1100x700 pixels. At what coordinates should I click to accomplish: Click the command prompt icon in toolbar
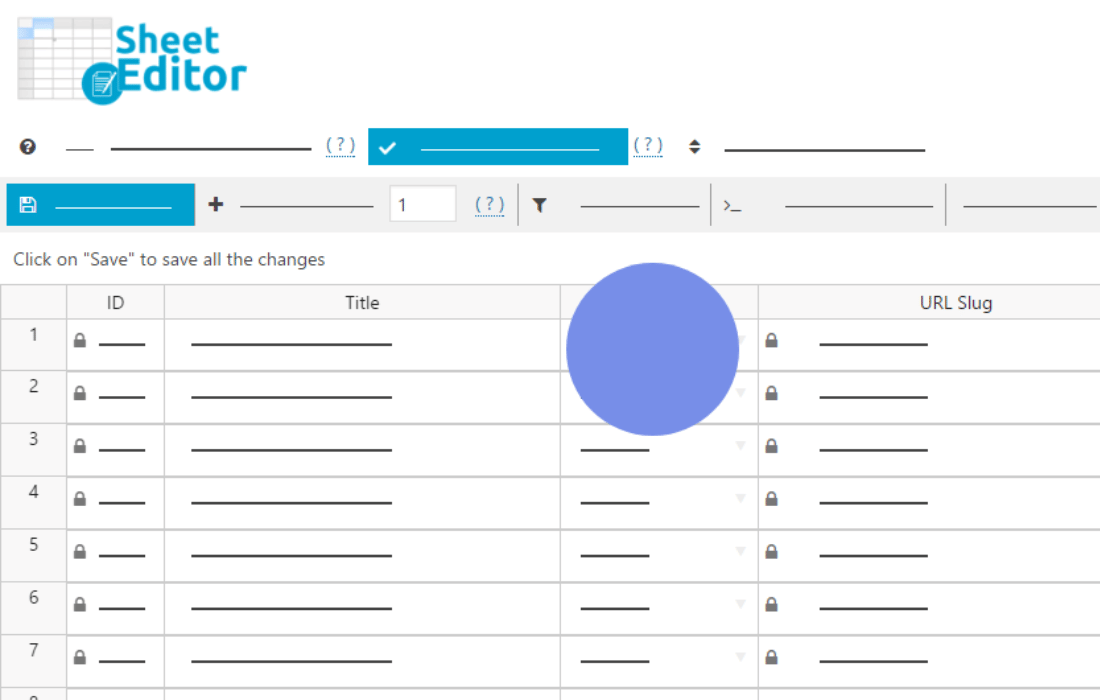pyautogui.click(x=733, y=206)
